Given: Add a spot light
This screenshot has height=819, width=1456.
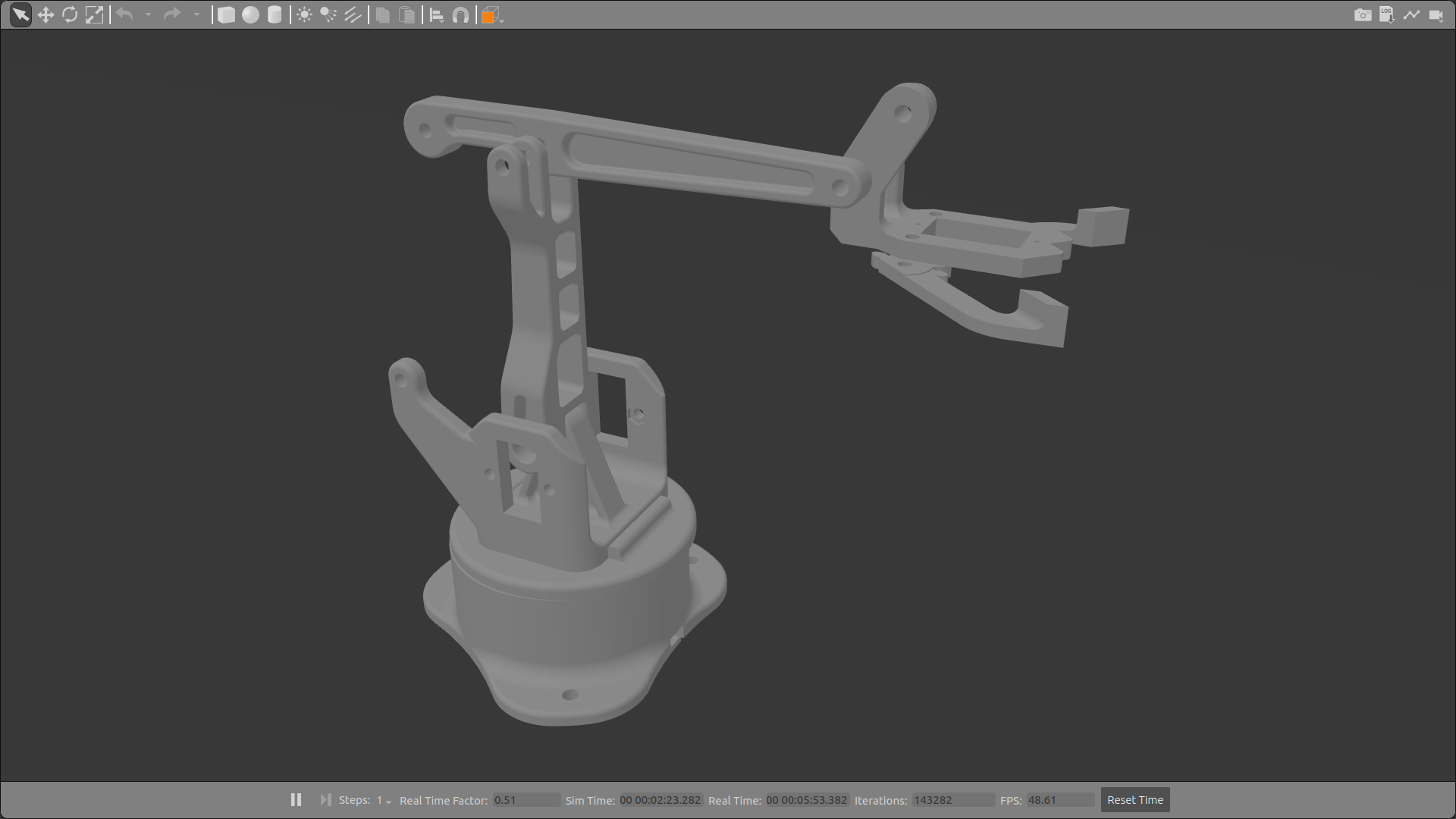Looking at the screenshot, I should coord(328,15).
